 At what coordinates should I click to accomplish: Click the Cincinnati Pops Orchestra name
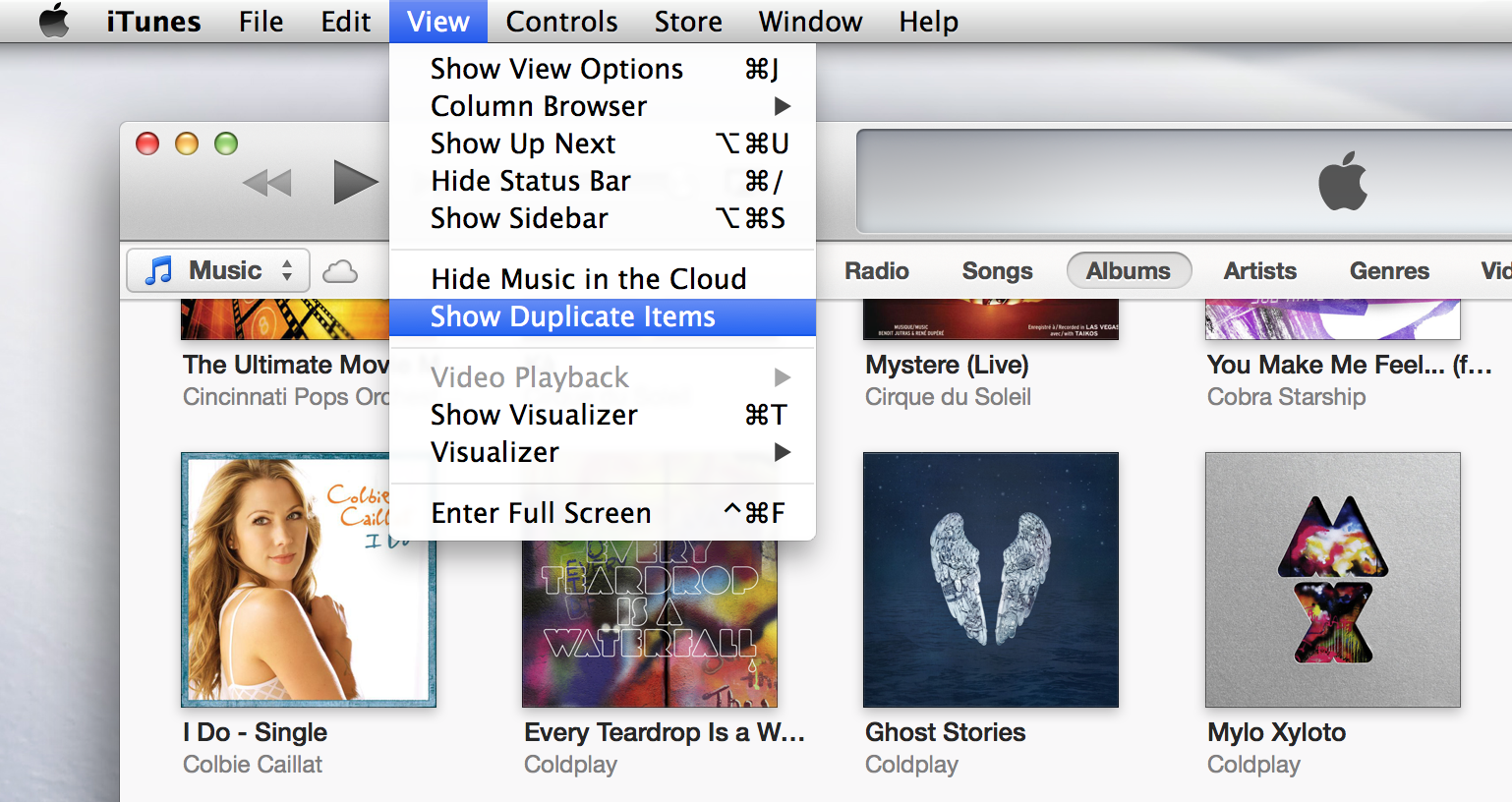coord(286,397)
